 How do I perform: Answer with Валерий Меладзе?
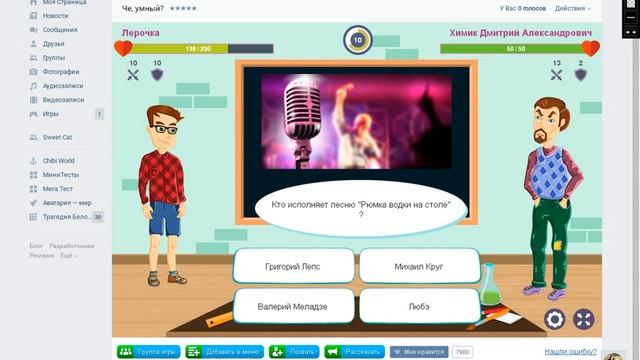coord(293,306)
